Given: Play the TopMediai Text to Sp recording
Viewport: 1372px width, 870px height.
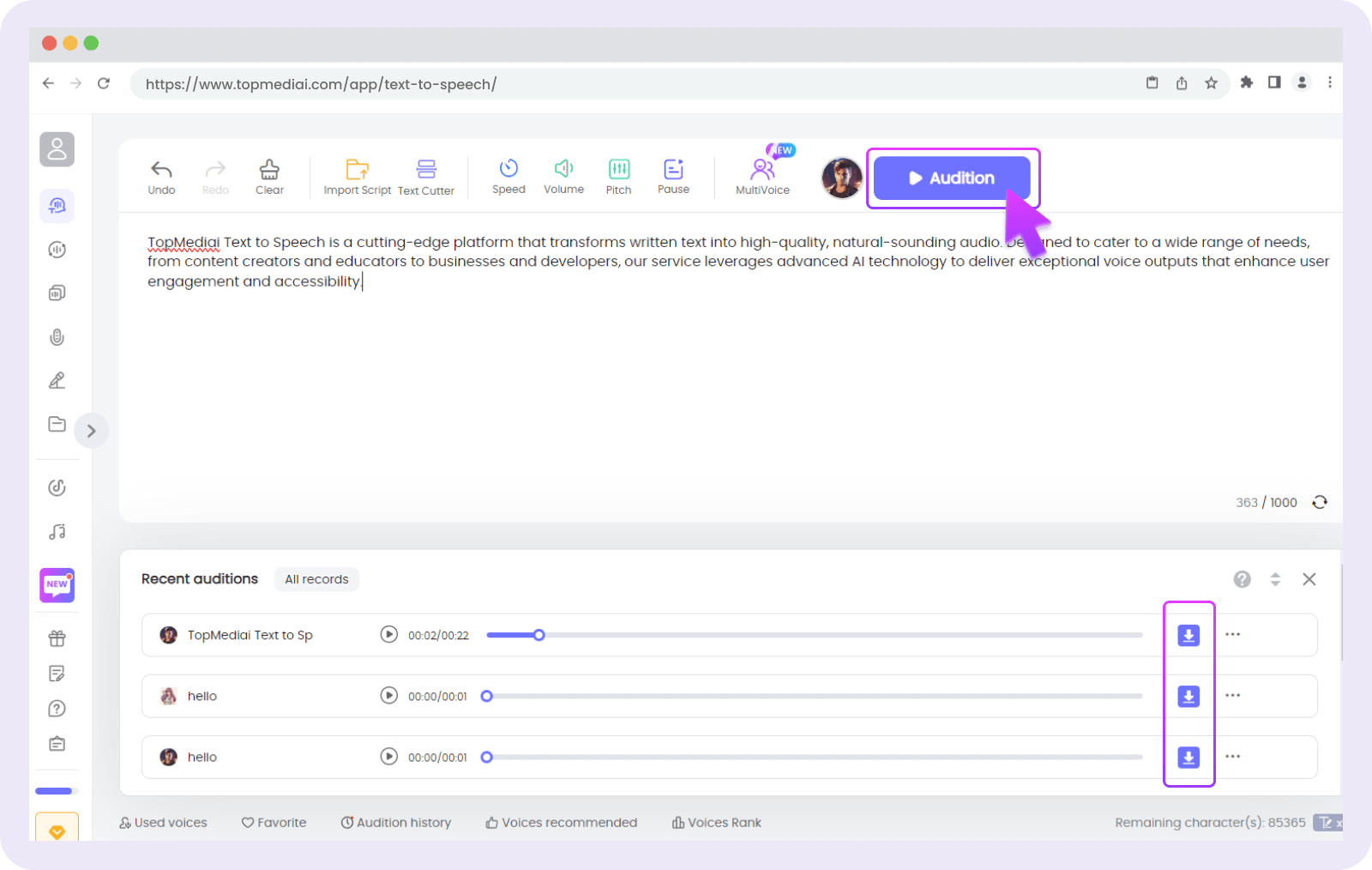Looking at the screenshot, I should (389, 635).
